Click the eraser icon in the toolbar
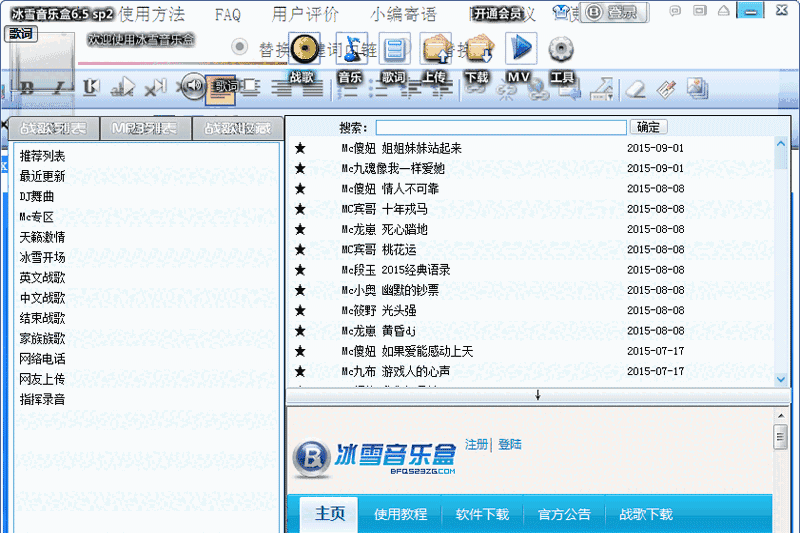Image resolution: width=800 pixels, height=533 pixels. pyautogui.click(x=635, y=89)
